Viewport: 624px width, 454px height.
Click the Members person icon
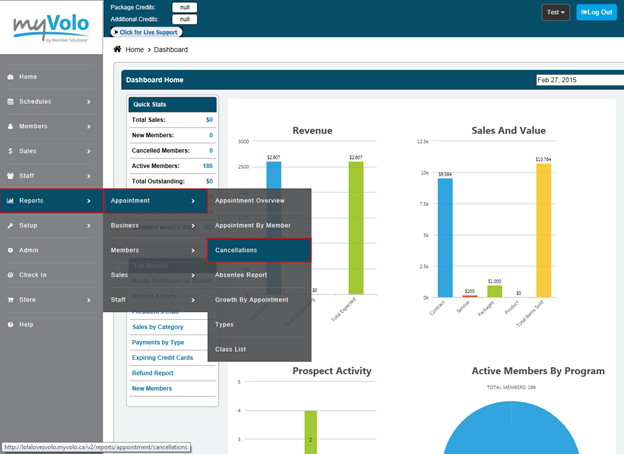coord(10,127)
